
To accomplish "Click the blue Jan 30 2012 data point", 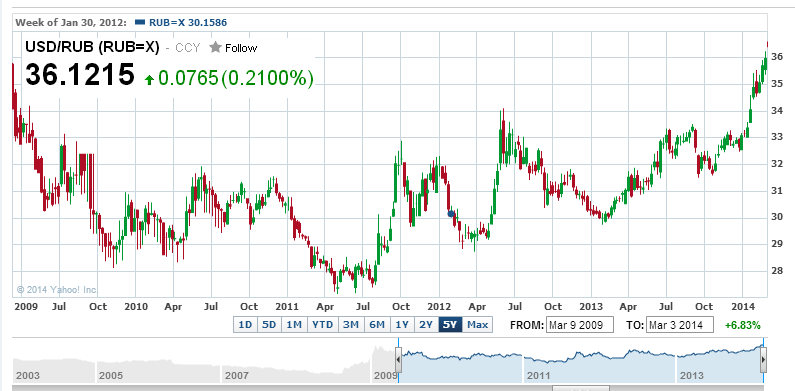I will [x=451, y=214].
